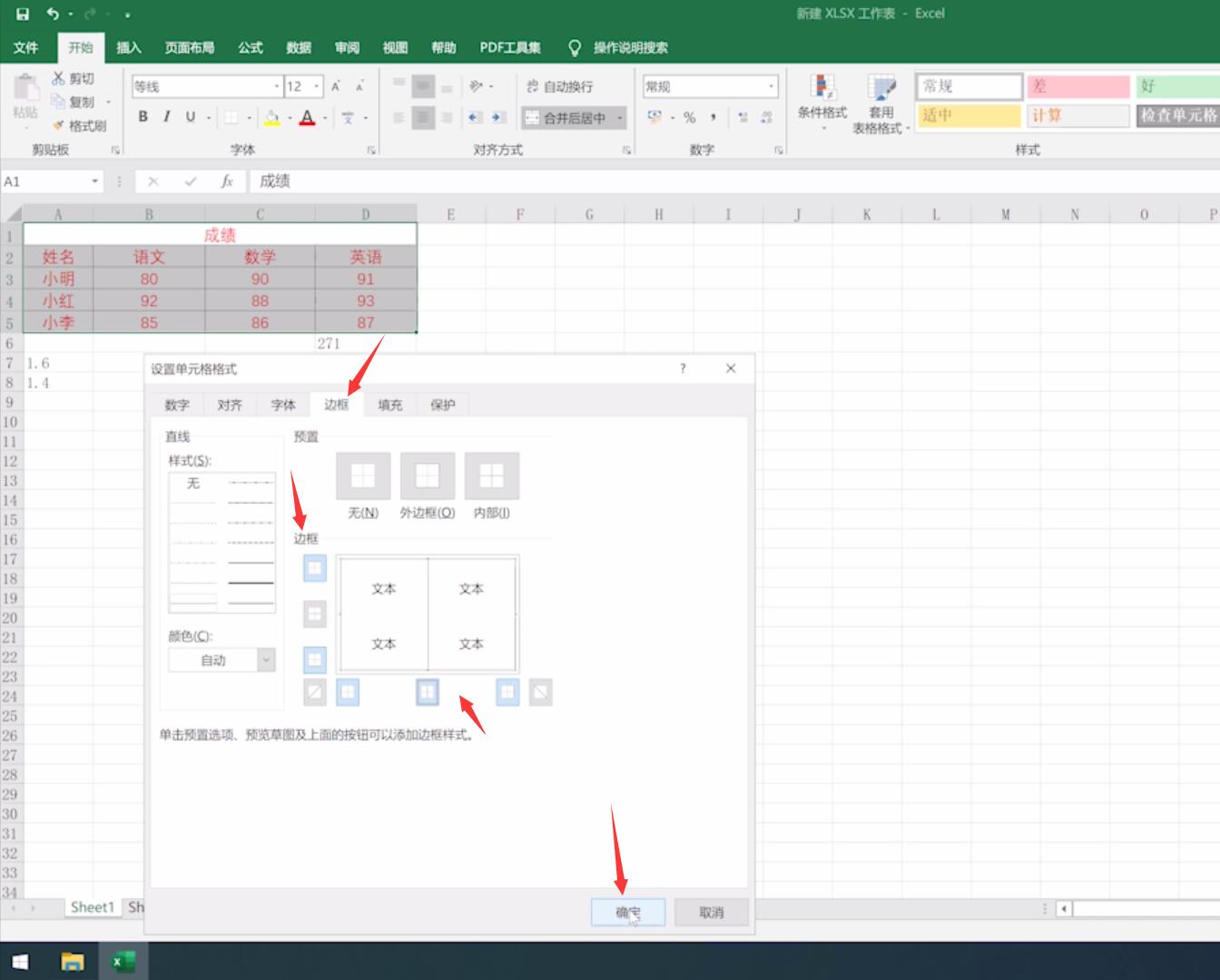Click the Cancel (取消) button
The image size is (1220, 980).
coord(712,912)
